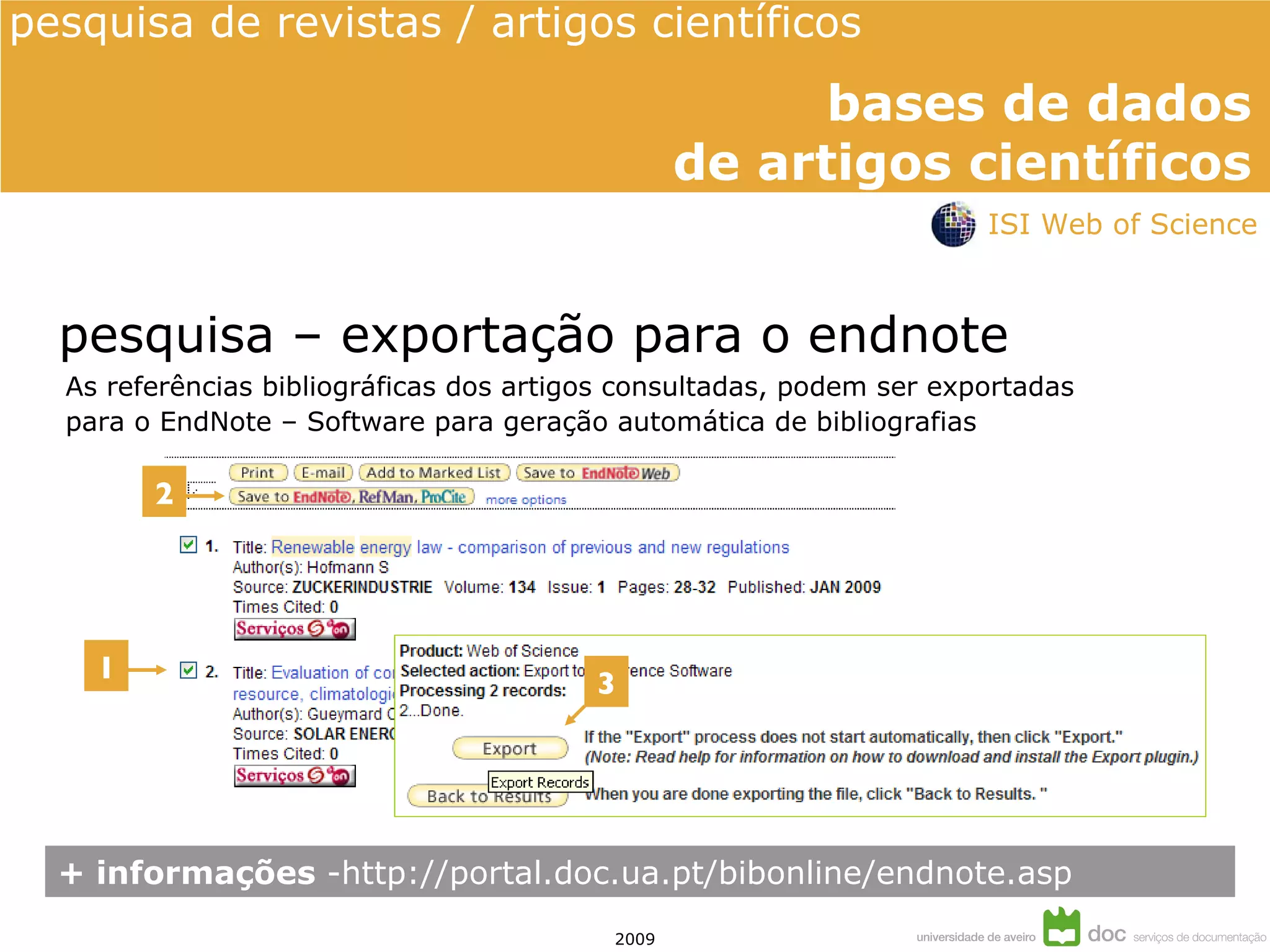Open the 'more options' link

[526, 500]
